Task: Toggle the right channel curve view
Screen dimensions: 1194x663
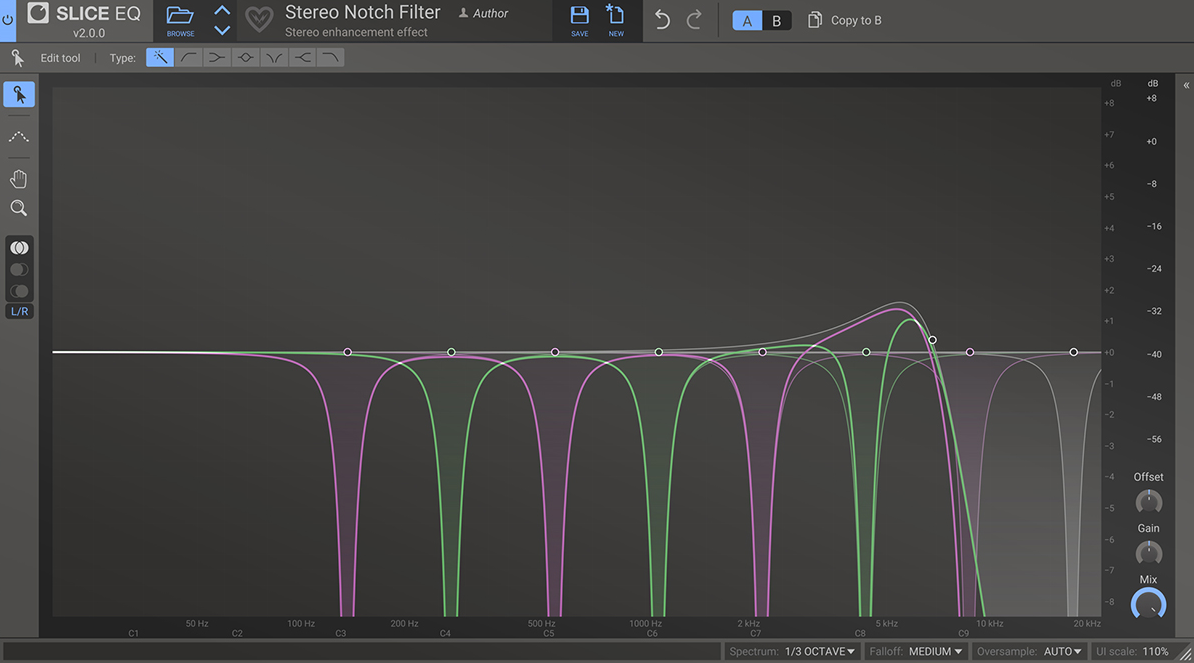Action: (19, 290)
